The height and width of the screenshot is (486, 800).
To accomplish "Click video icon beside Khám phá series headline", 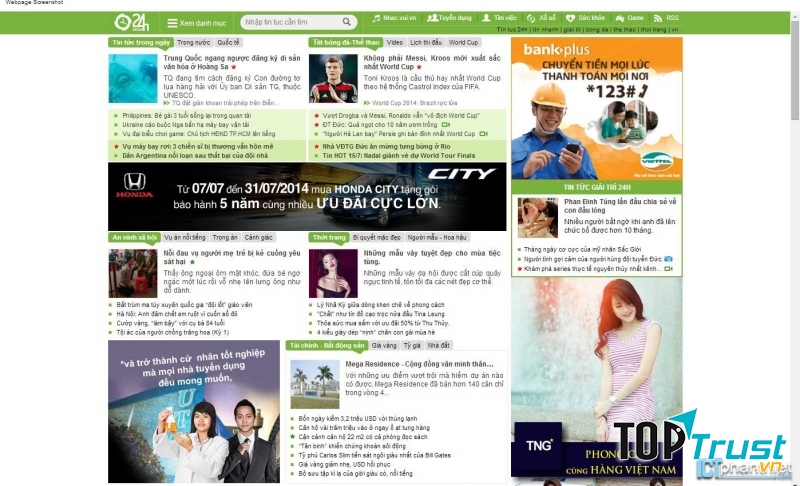I will pyautogui.click(x=668, y=269).
